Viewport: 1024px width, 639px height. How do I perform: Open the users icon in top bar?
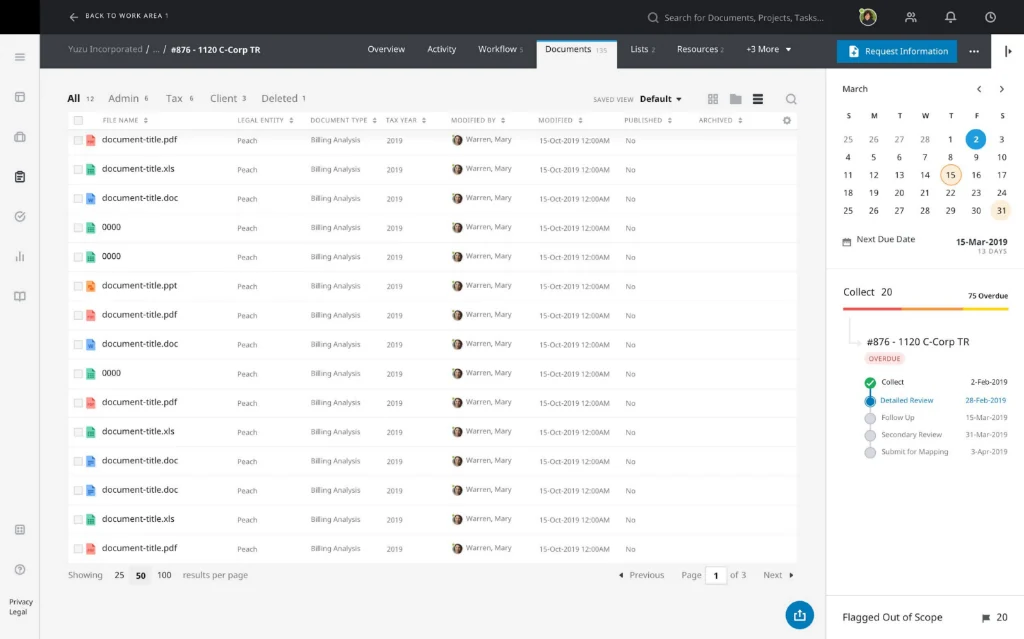[910, 18]
